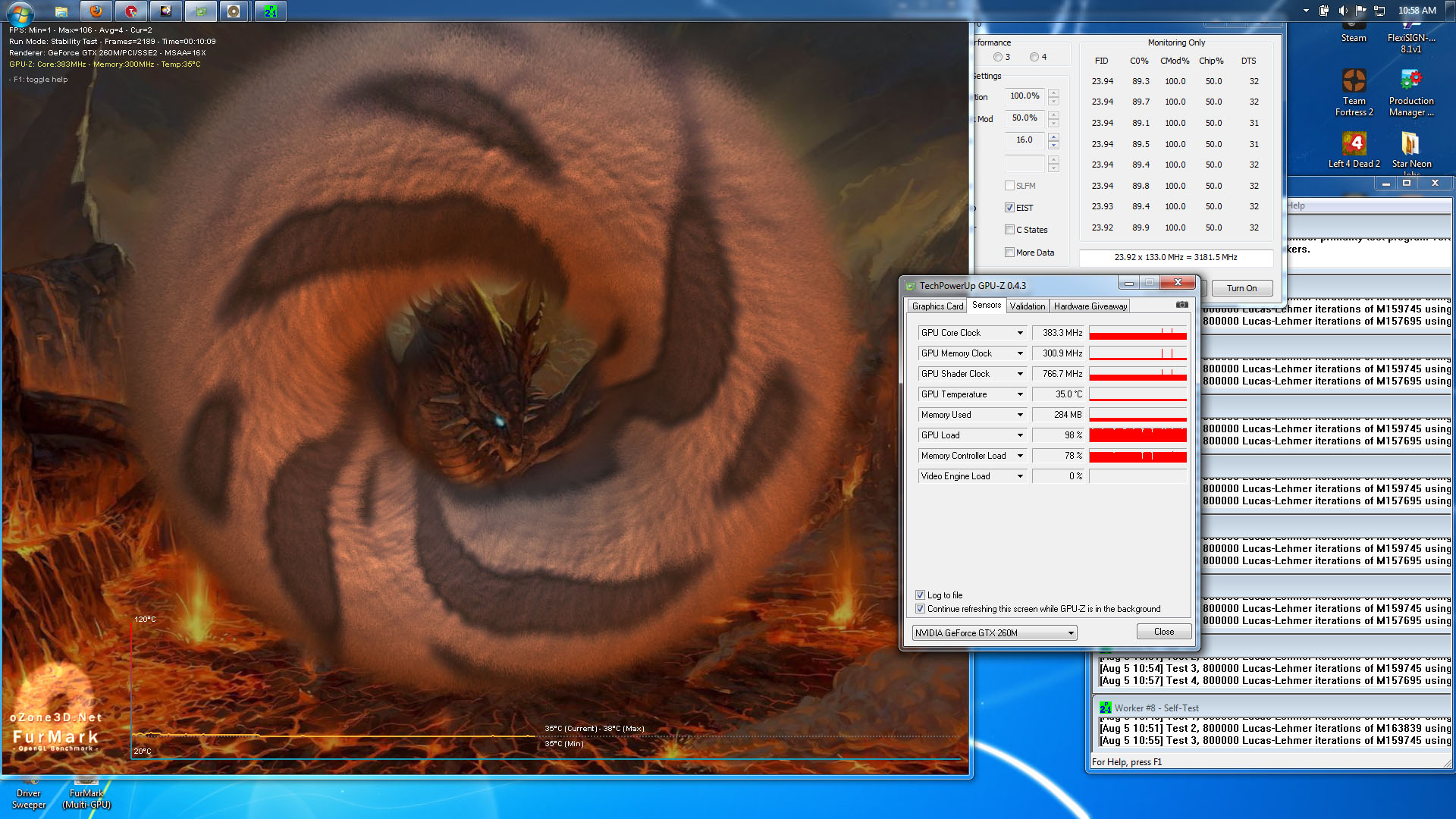Open Production Manager desktop shortcut
The width and height of the screenshot is (1456, 819).
click(x=1411, y=93)
